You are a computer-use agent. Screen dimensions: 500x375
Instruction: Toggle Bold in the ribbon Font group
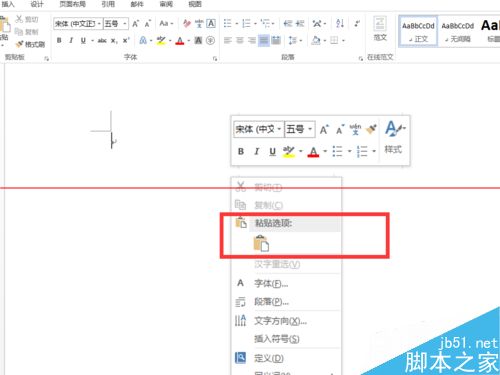pyautogui.click(x=59, y=40)
